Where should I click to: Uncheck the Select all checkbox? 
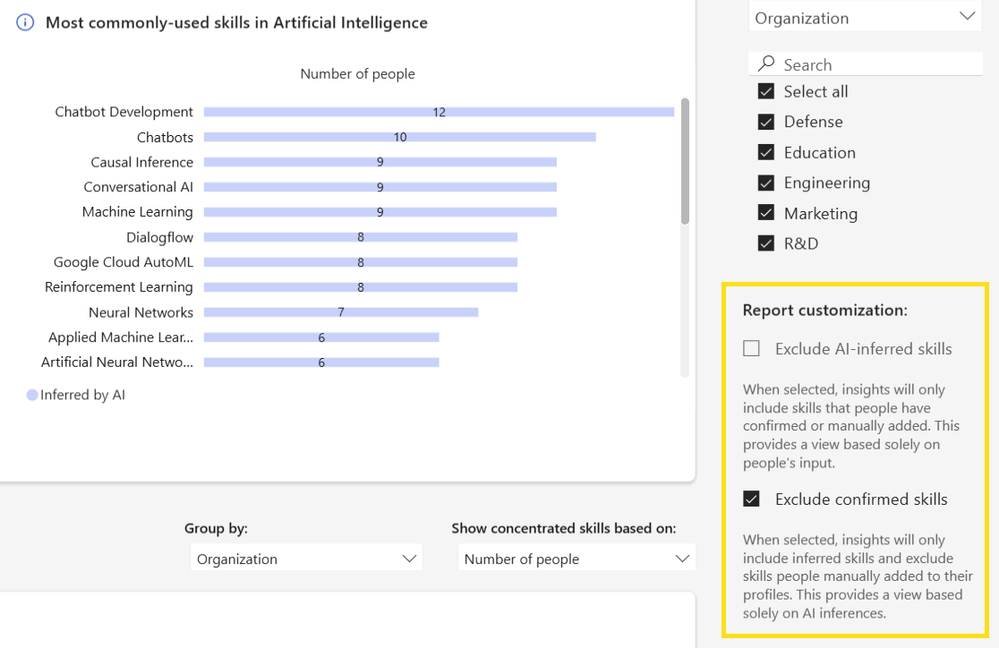[766, 91]
